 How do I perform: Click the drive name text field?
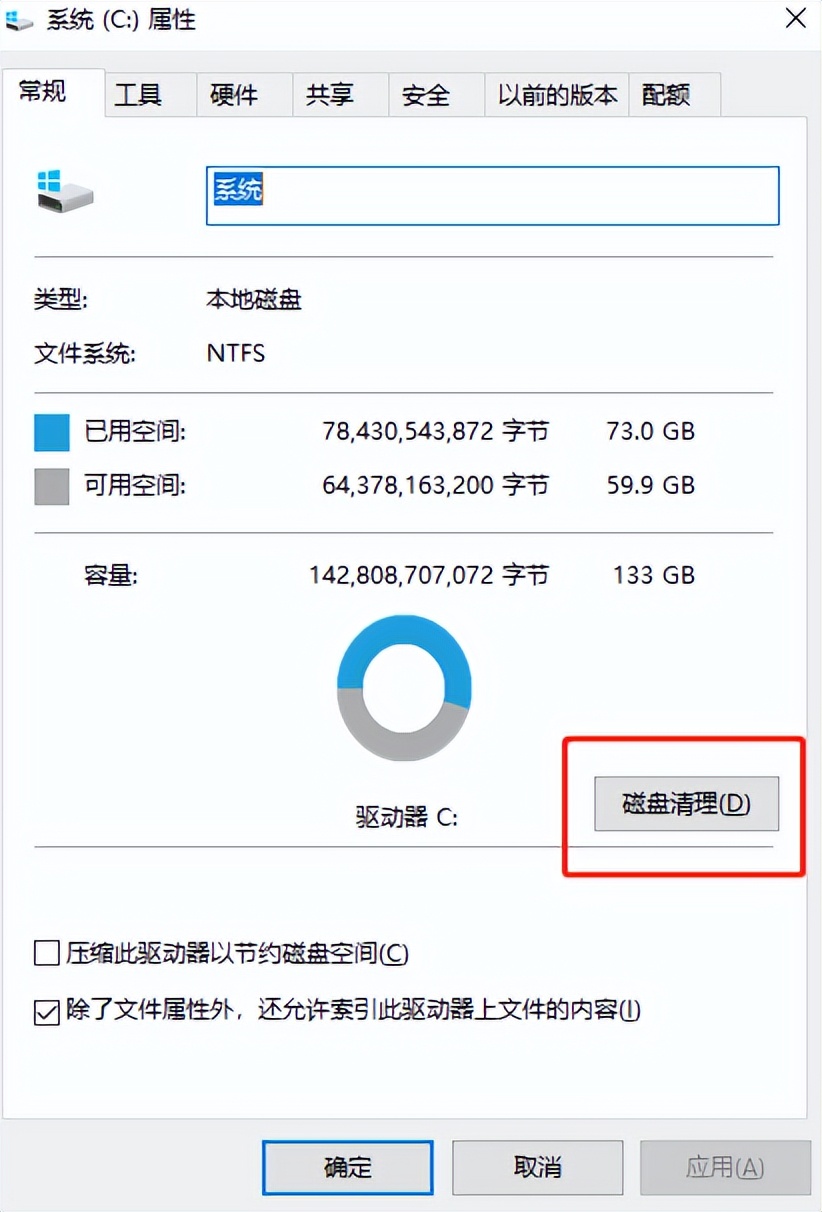pos(492,195)
